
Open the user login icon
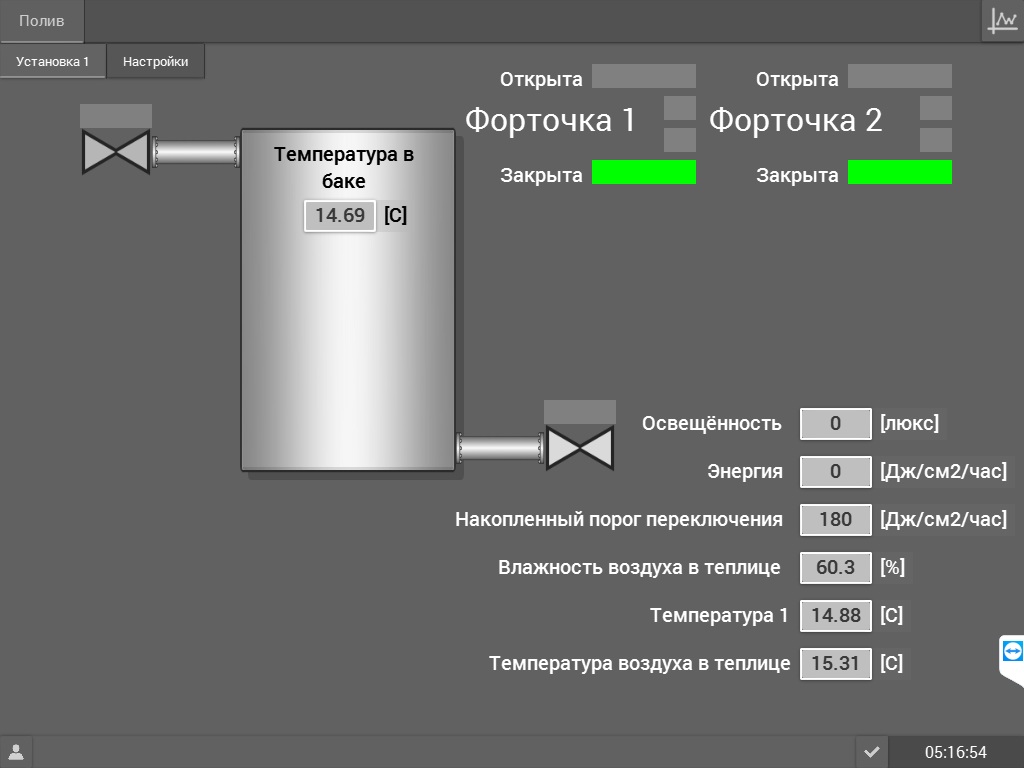coord(16,752)
